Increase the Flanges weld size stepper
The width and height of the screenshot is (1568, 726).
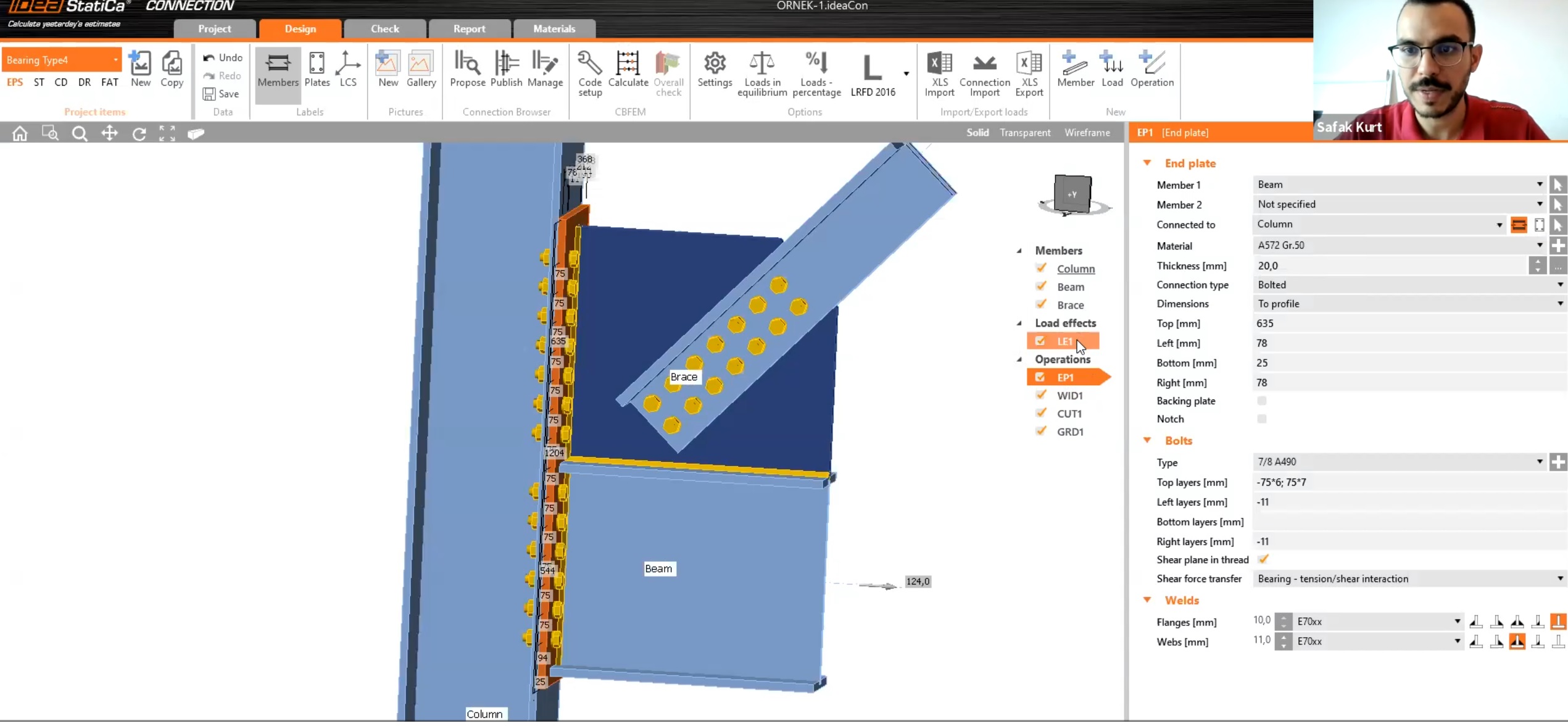coord(1284,617)
